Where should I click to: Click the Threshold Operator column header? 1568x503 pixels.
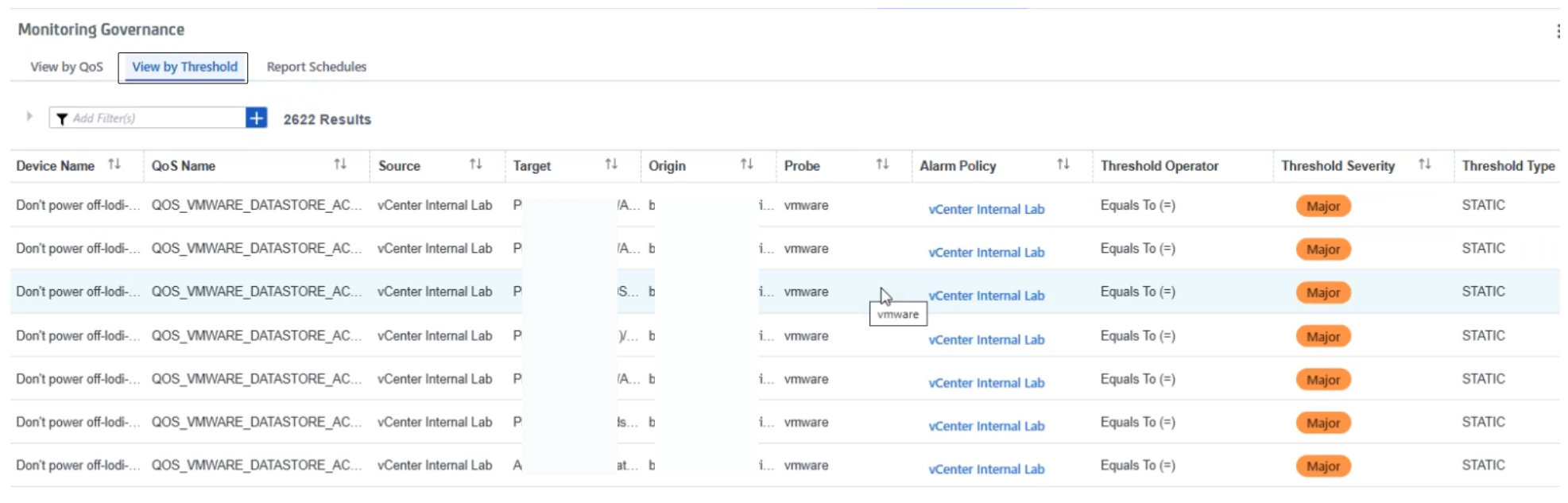coord(1159,166)
